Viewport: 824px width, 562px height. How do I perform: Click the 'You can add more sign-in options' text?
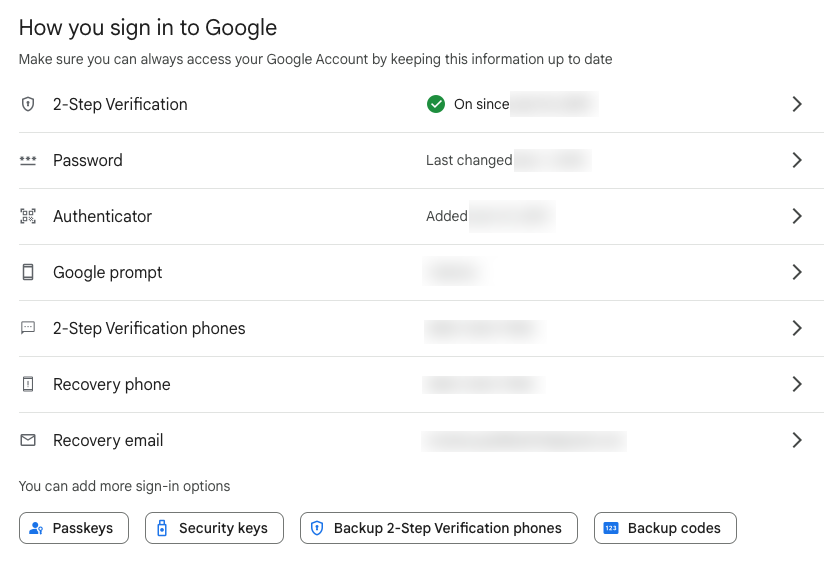click(125, 486)
